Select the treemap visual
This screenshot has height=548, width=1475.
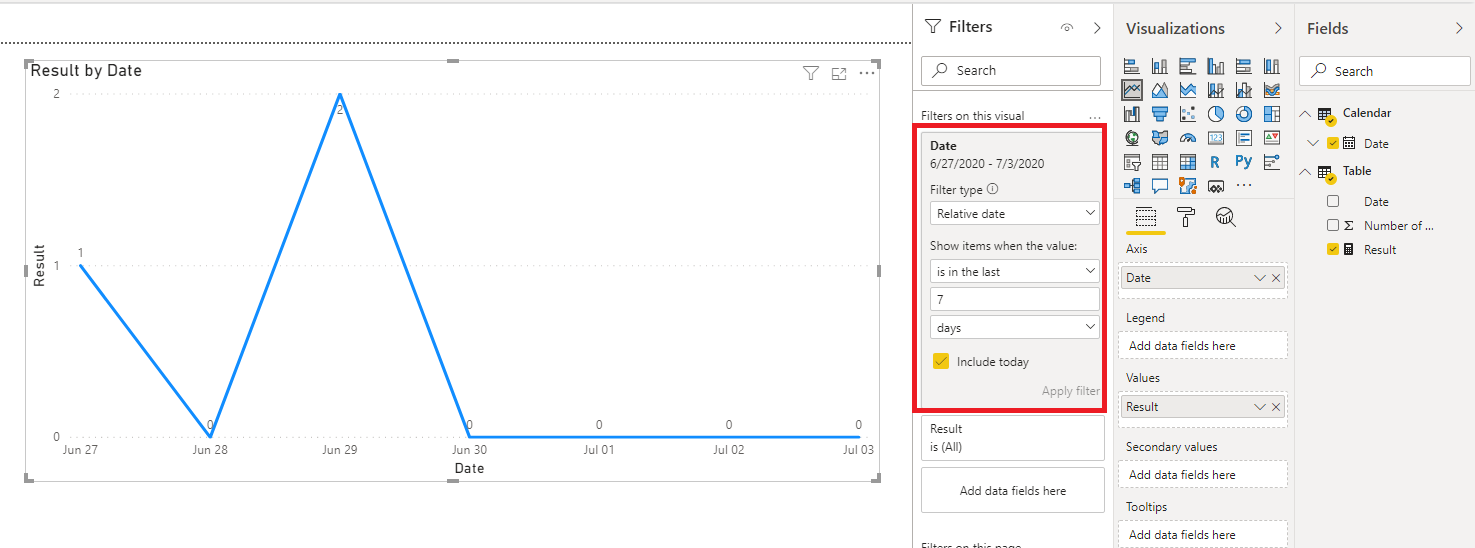coord(1272,114)
